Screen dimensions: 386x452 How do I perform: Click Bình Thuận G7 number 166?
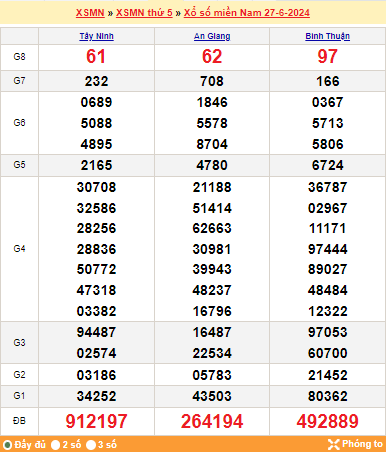(328, 81)
